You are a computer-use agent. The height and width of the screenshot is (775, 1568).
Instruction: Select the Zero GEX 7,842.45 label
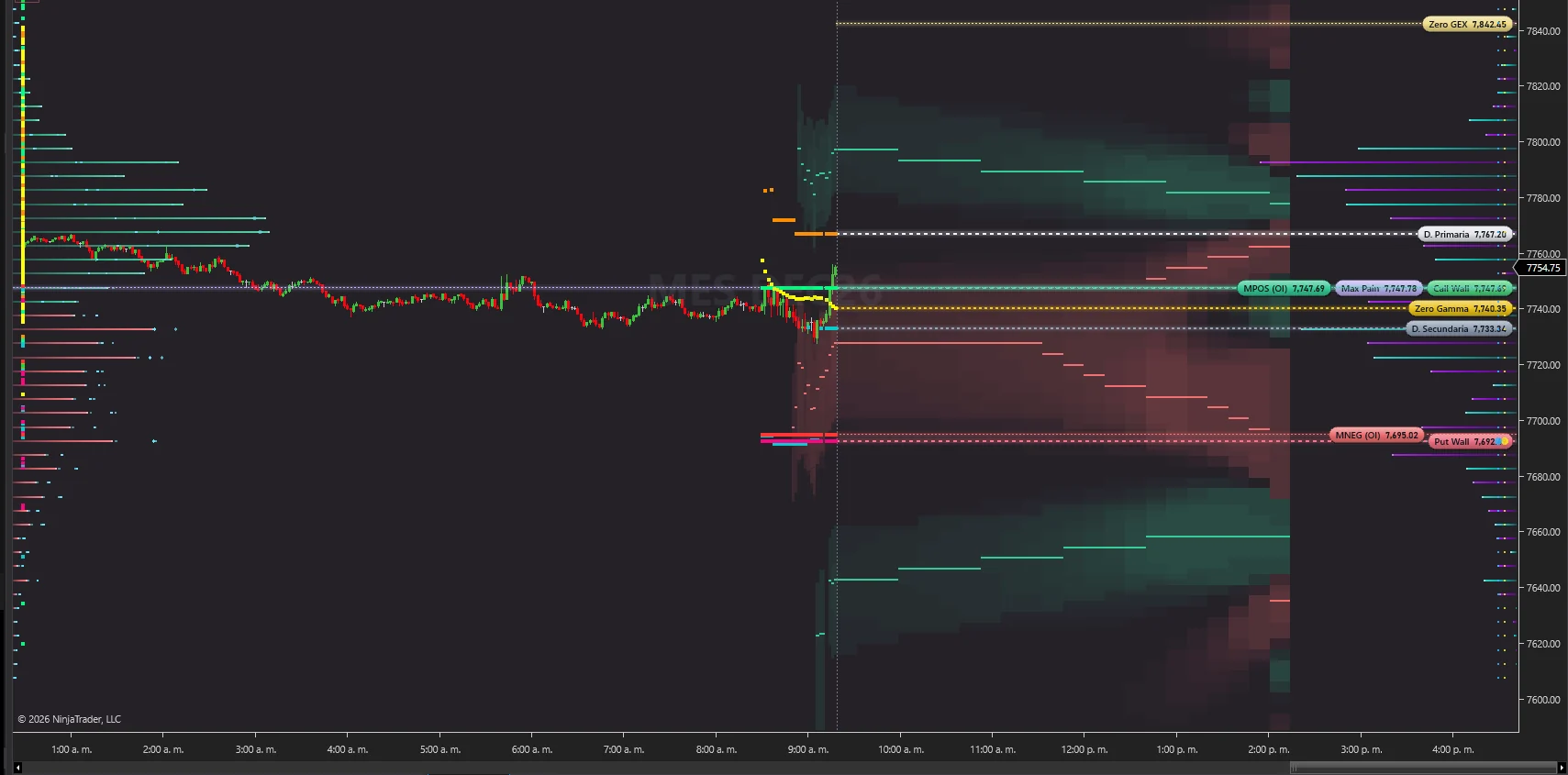point(1467,25)
